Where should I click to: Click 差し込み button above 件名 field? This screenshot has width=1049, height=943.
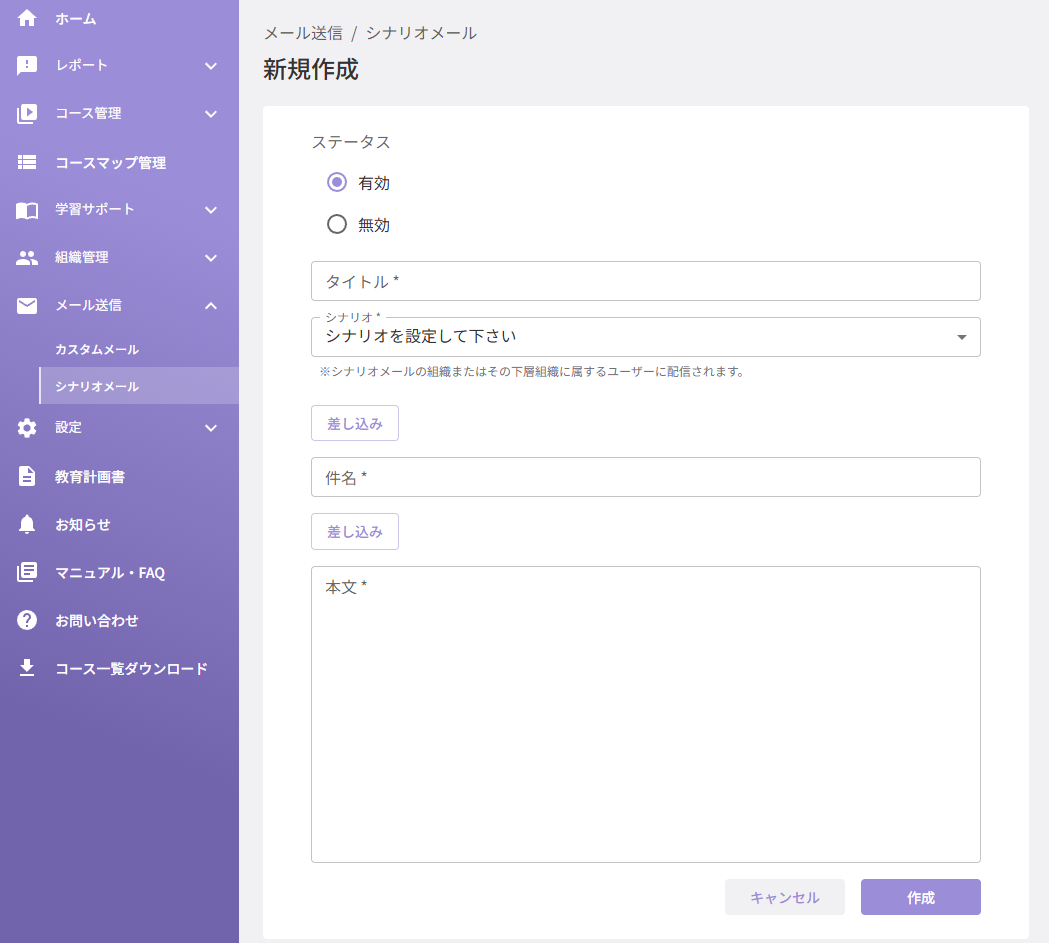pyautogui.click(x=355, y=423)
